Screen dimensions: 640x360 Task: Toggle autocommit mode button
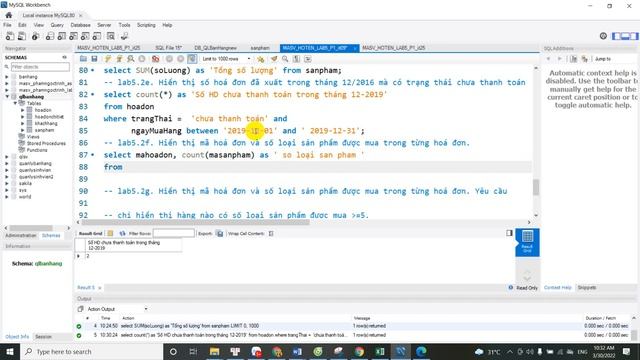pos(192,59)
